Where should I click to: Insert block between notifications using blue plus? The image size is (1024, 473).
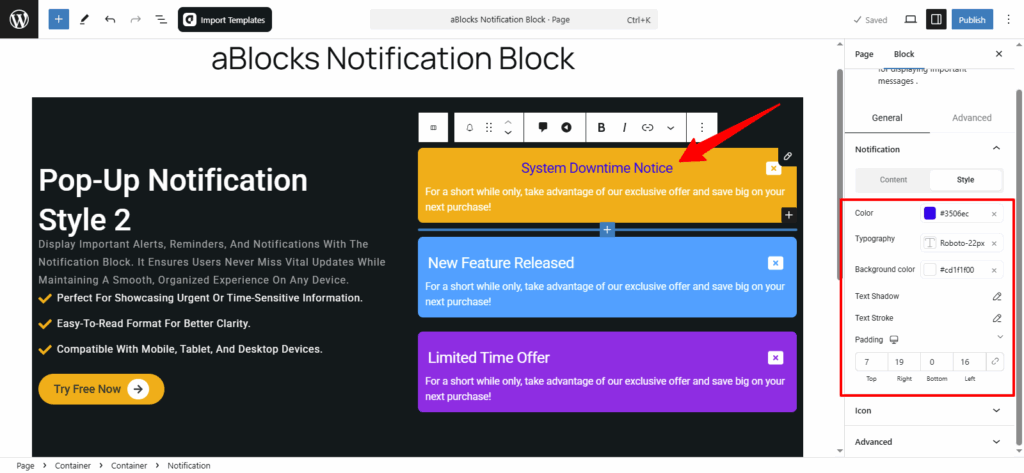(607, 229)
